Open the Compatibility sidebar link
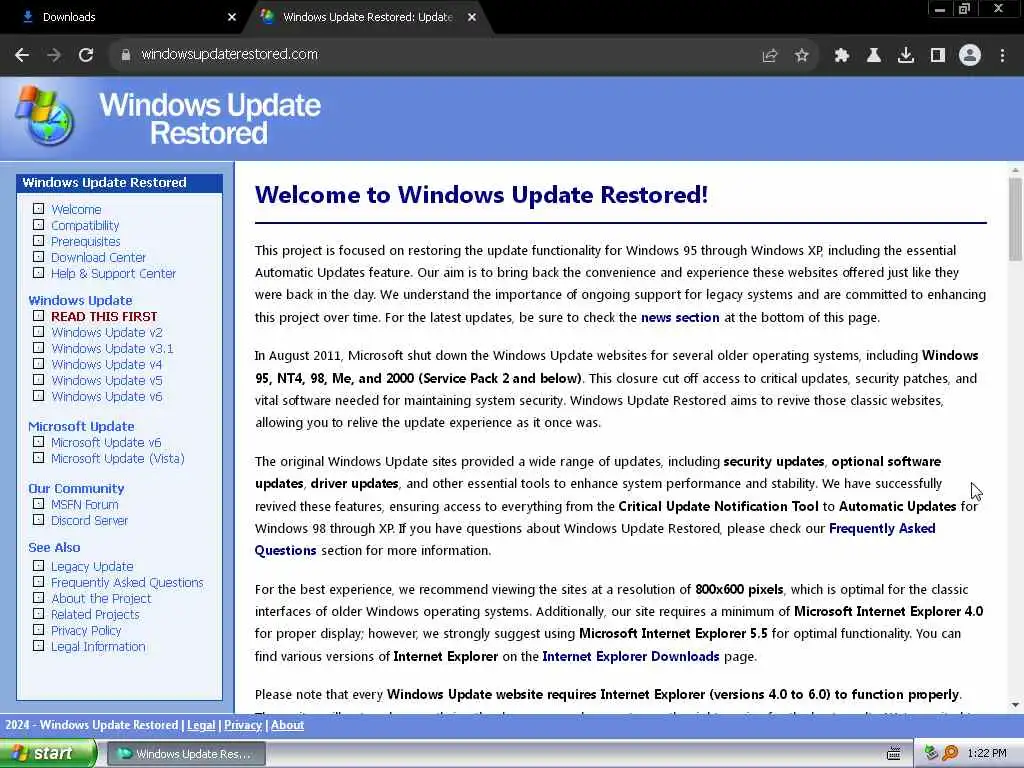 pos(85,225)
